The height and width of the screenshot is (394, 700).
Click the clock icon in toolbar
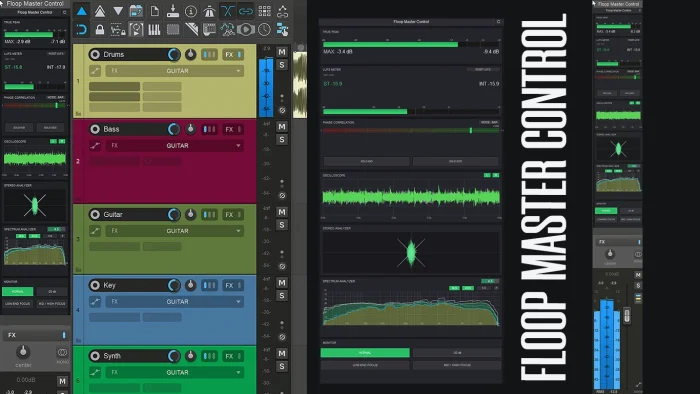(264, 30)
